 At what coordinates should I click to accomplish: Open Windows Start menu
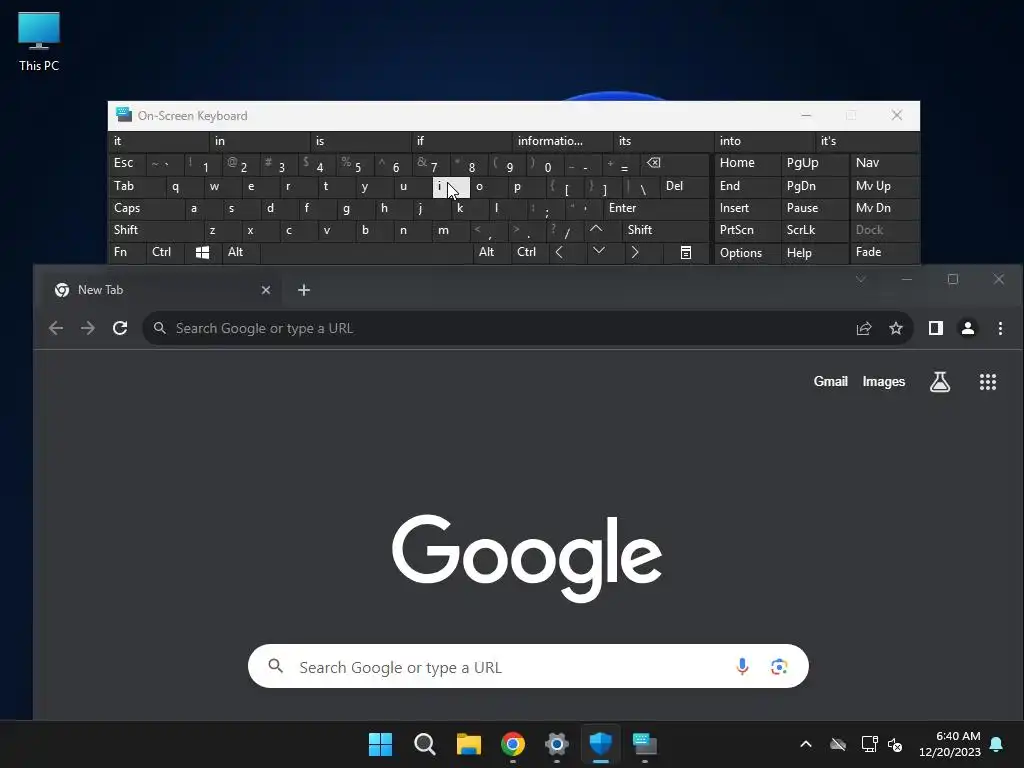(x=380, y=744)
